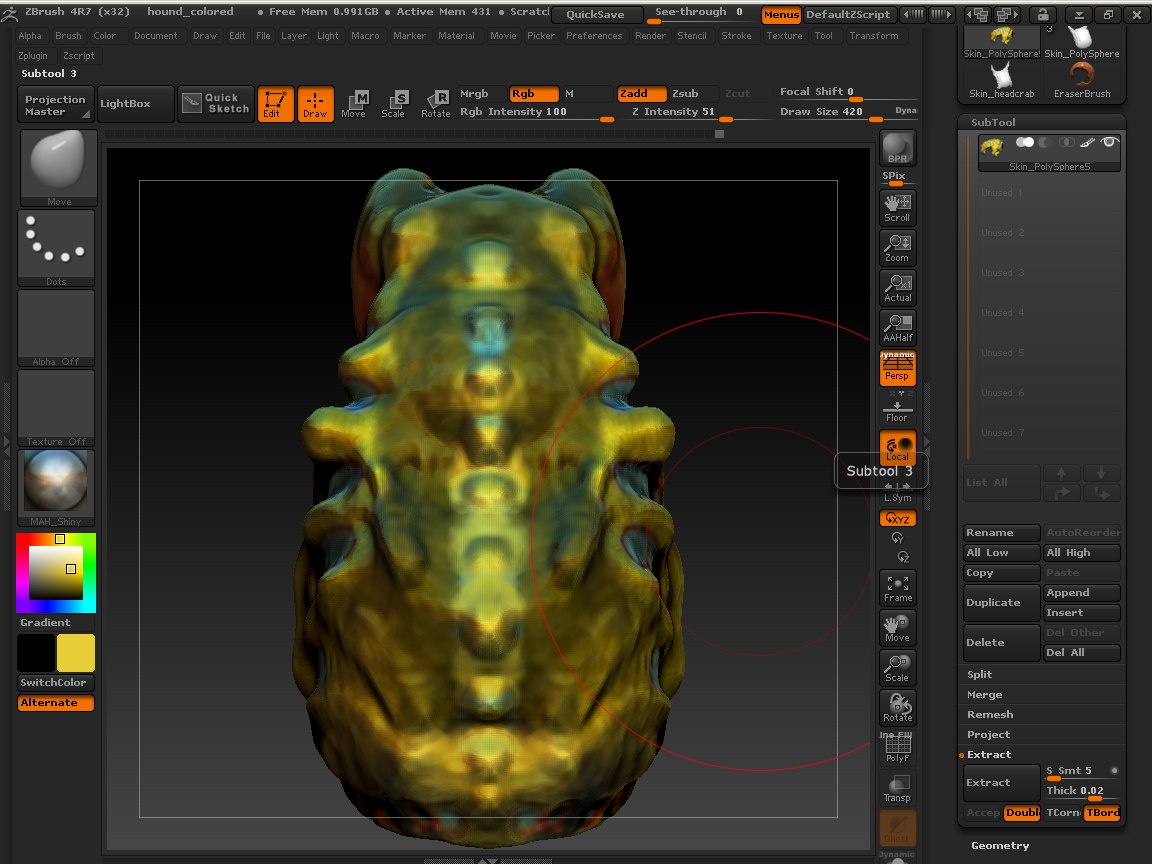
Task: Open the Preferences menu
Action: [x=594, y=36]
